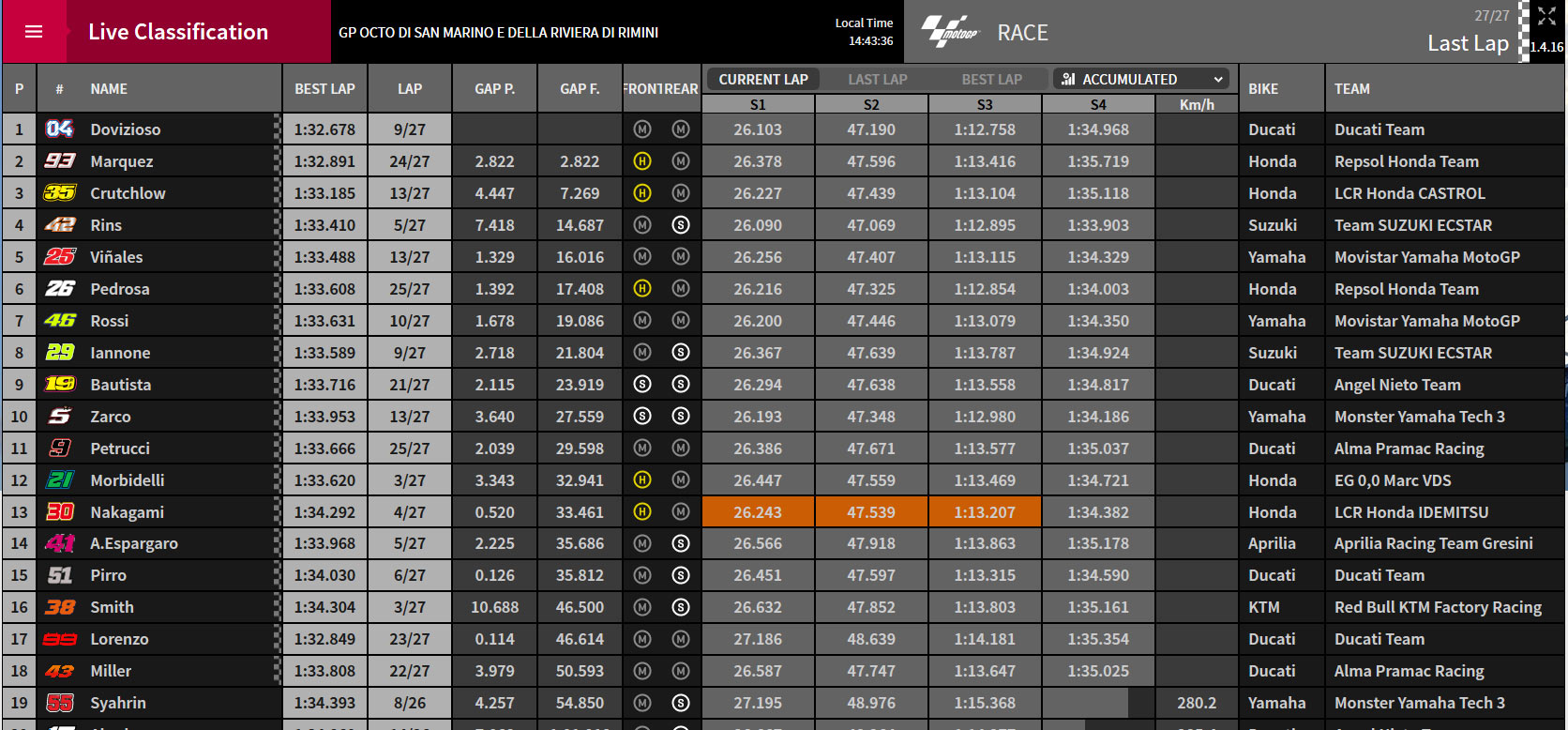Screen dimensions: 1568x730
Task: Click Marquez's hard front tyre icon
Action: (x=642, y=161)
